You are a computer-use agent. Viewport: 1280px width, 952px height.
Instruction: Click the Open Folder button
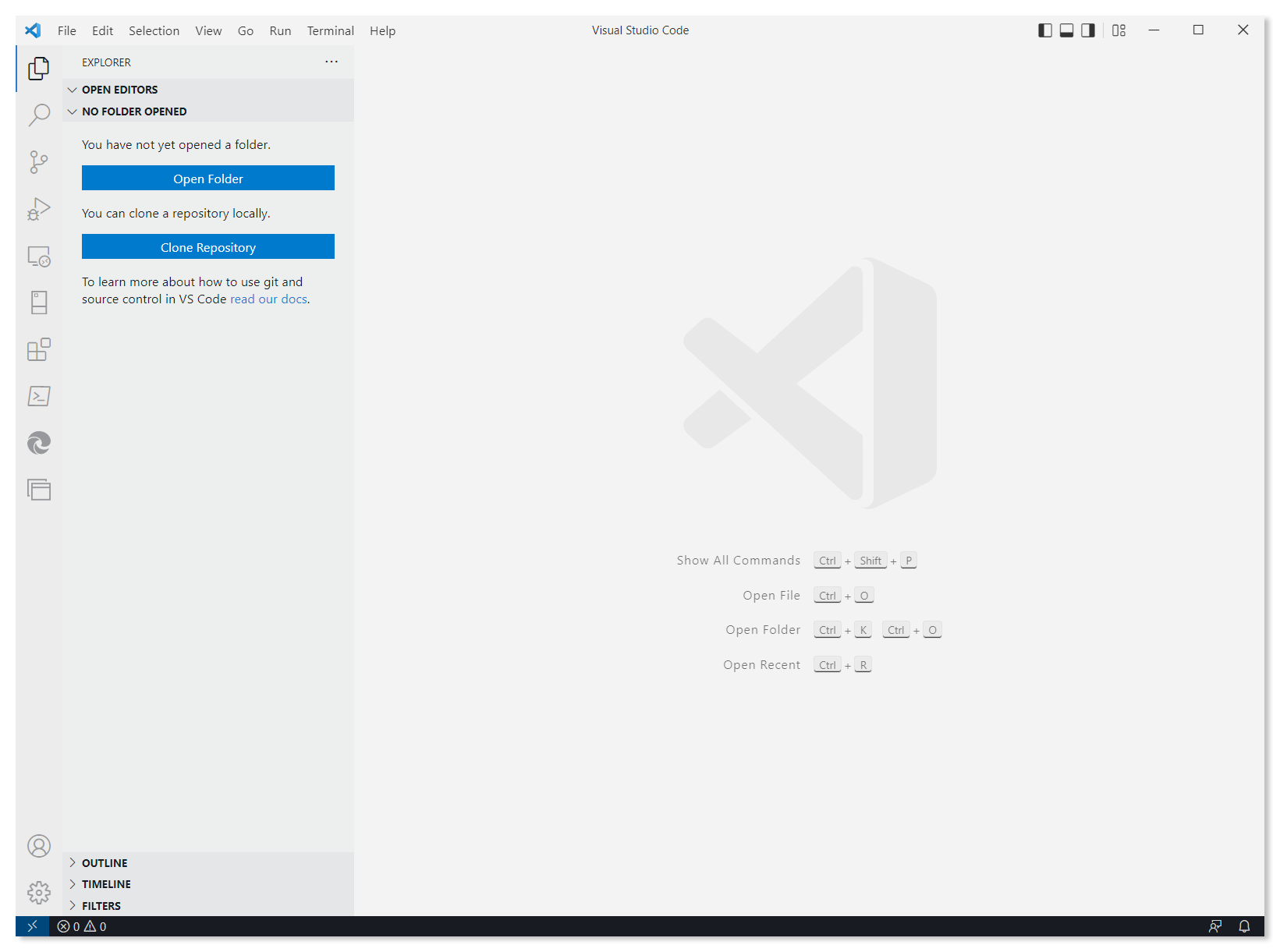click(x=208, y=179)
